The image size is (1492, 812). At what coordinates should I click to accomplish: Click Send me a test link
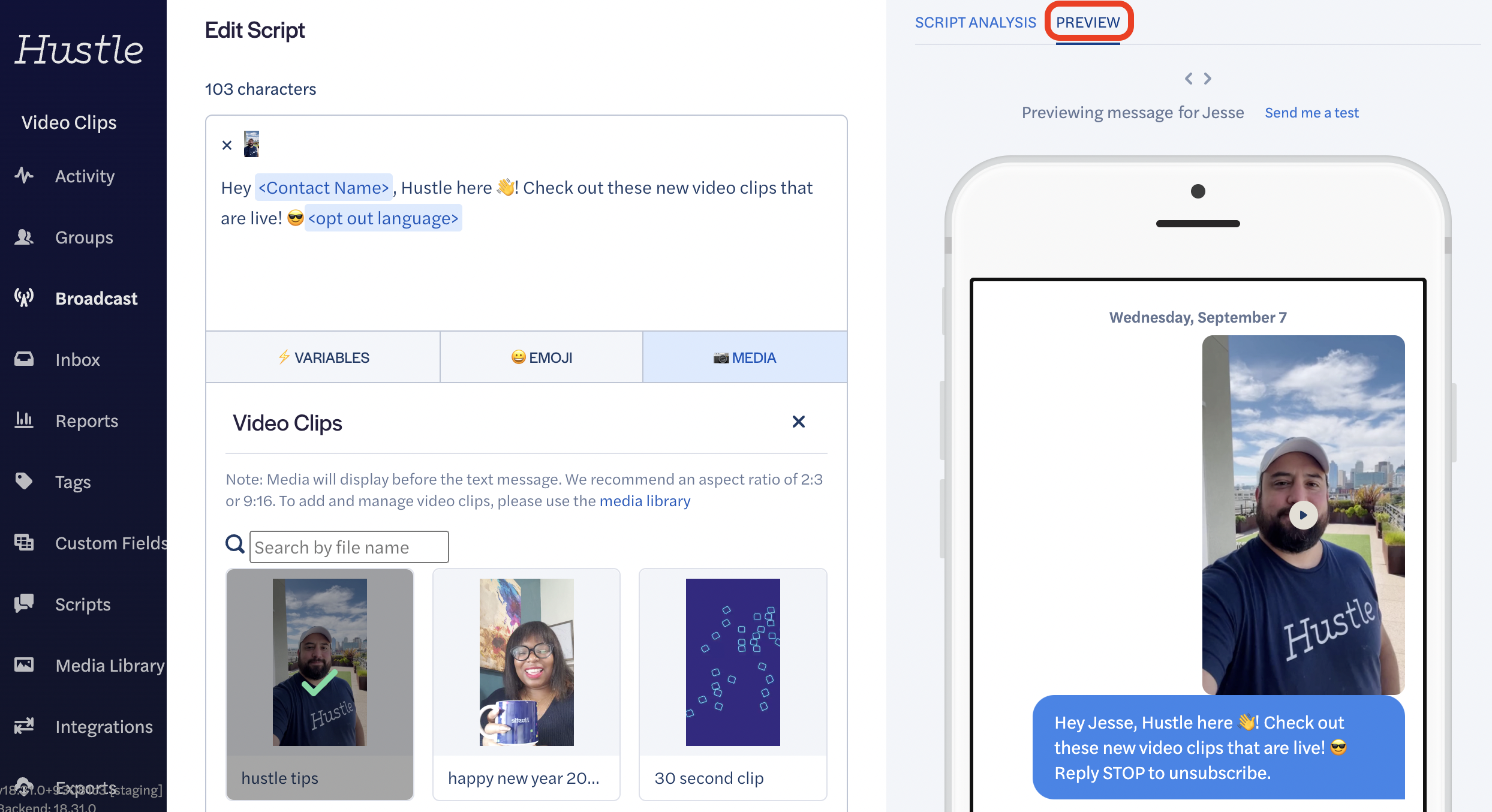[1311, 113]
